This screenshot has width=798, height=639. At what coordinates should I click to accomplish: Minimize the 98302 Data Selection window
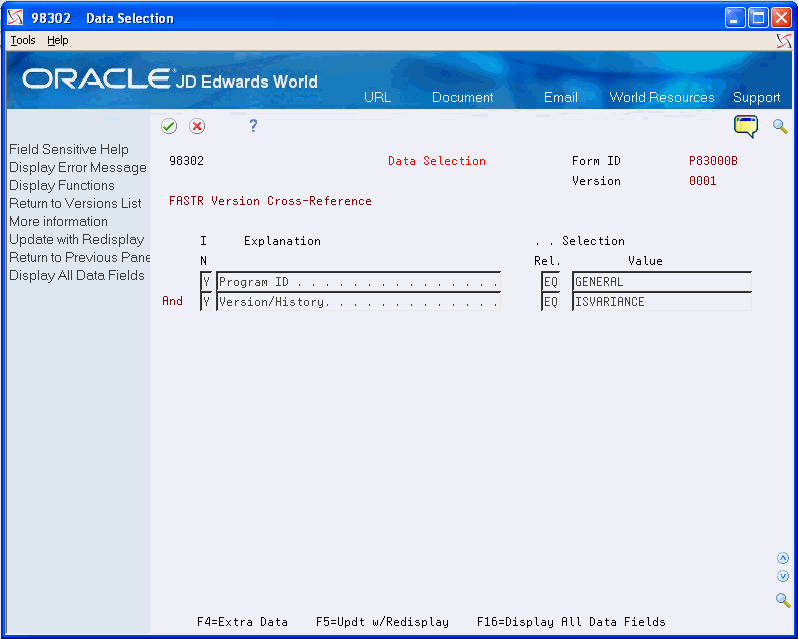[x=735, y=18]
